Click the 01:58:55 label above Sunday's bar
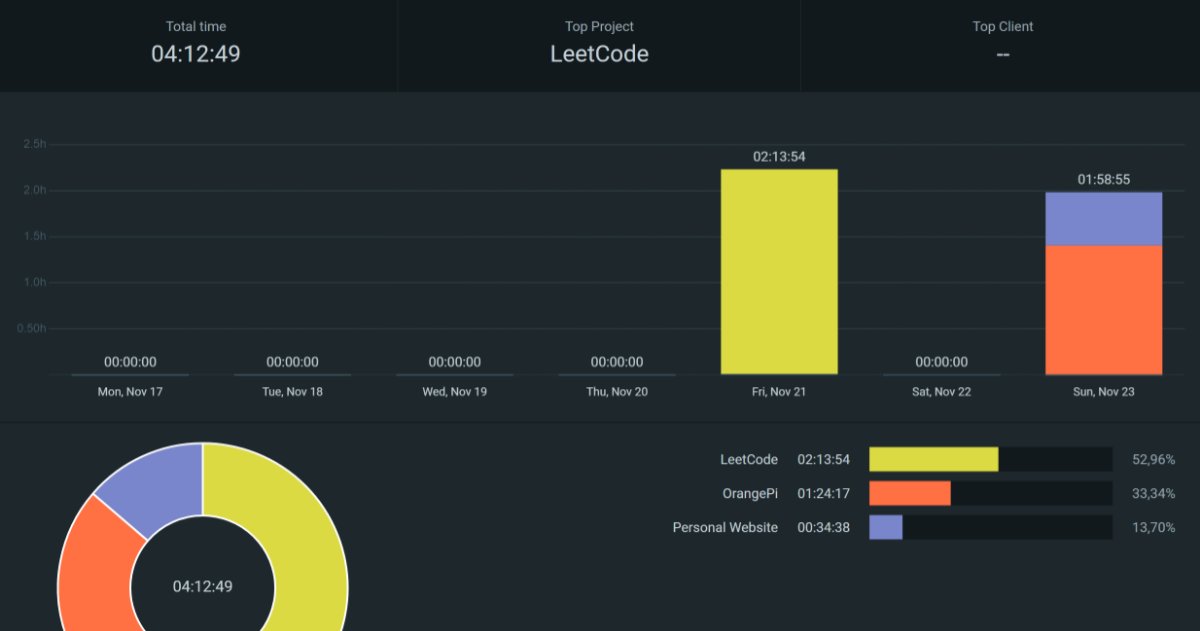1200x631 pixels. (1103, 180)
